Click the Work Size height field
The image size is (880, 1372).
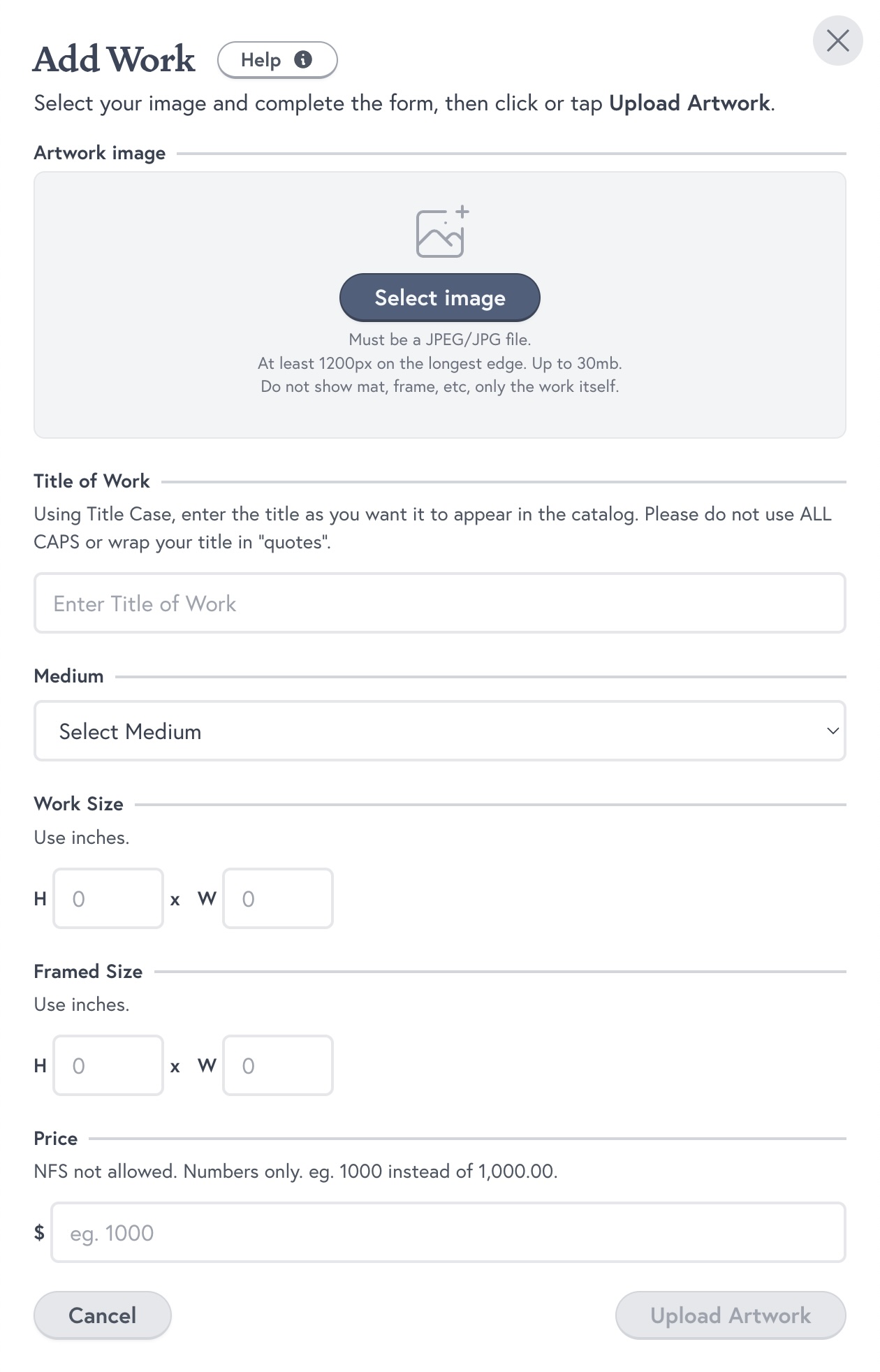click(x=108, y=899)
